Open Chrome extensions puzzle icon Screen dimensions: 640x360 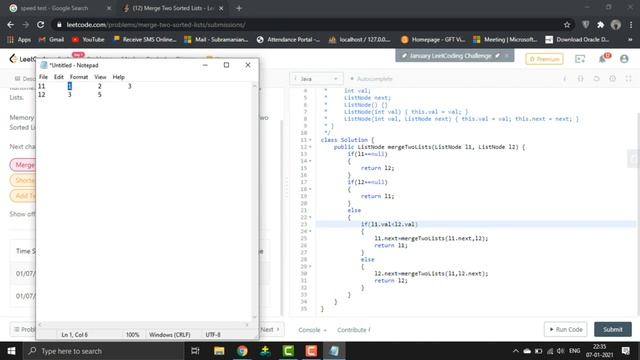tap(600, 25)
